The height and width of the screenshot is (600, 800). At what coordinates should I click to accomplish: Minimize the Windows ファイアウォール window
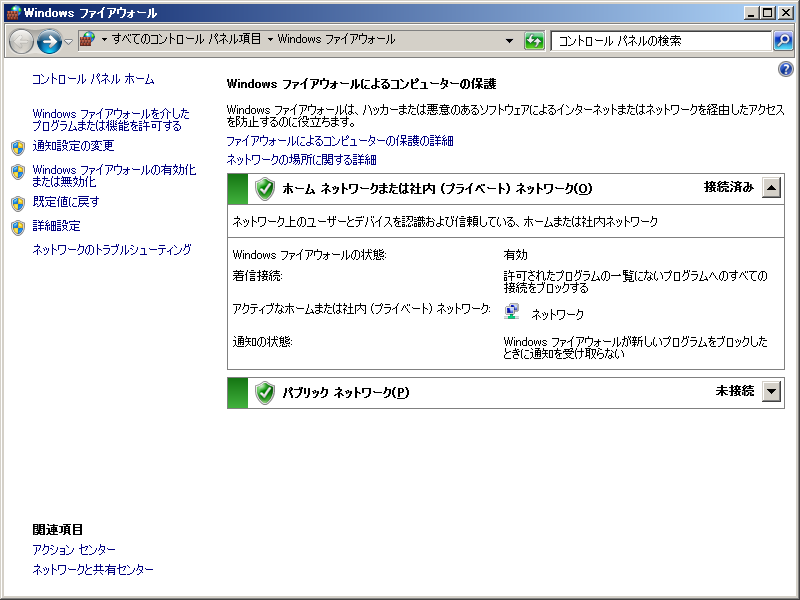click(x=751, y=13)
